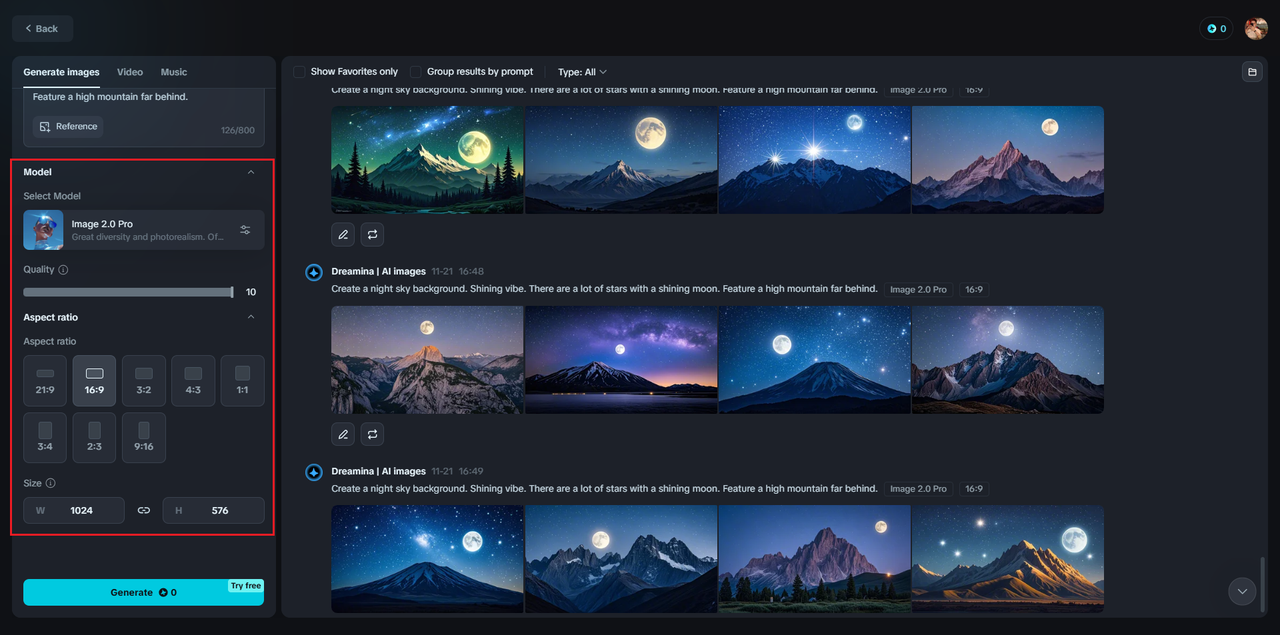Switch to the Music tab
Image resolution: width=1280 pixels, height=635 pixels.
[174, 72]
